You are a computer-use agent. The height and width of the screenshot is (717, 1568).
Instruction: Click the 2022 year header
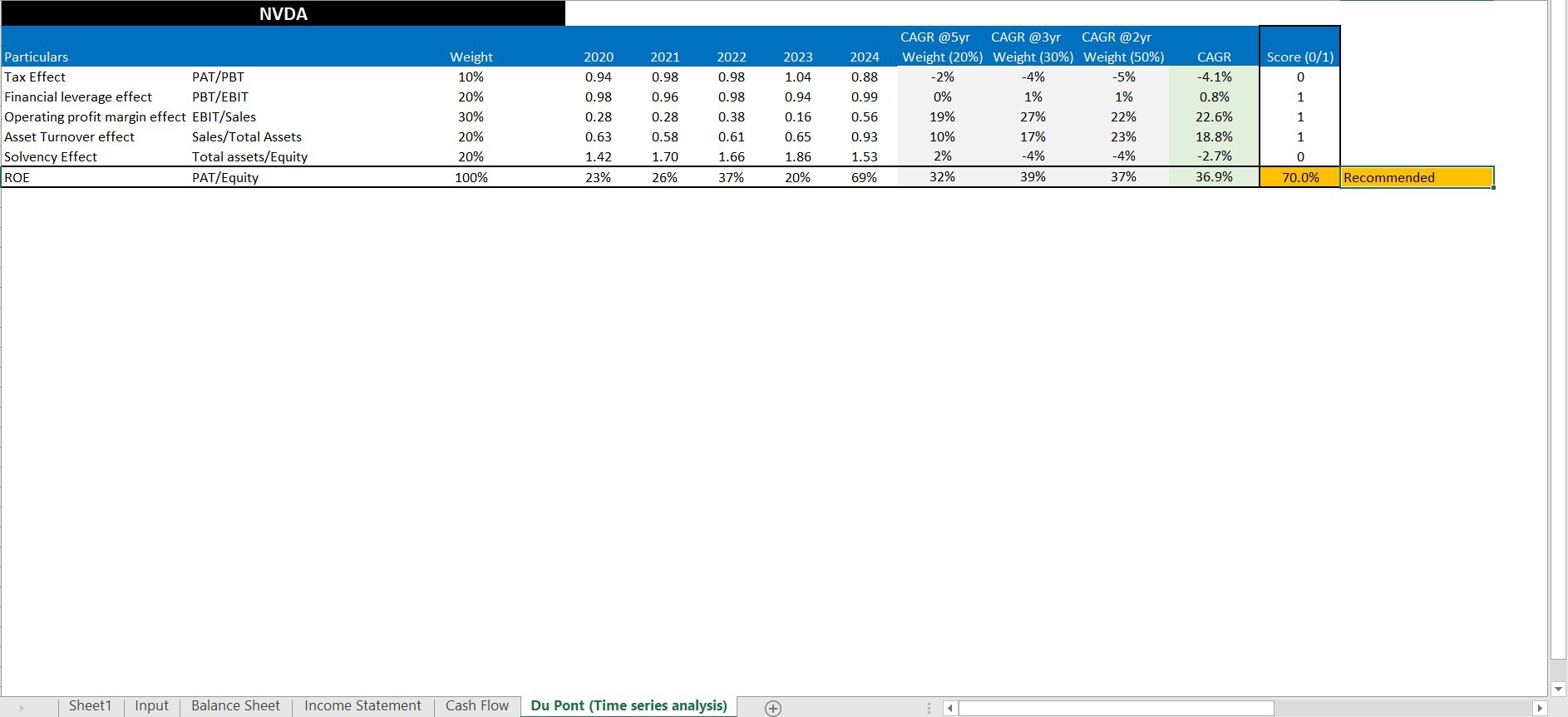click(x=731, y=57)
